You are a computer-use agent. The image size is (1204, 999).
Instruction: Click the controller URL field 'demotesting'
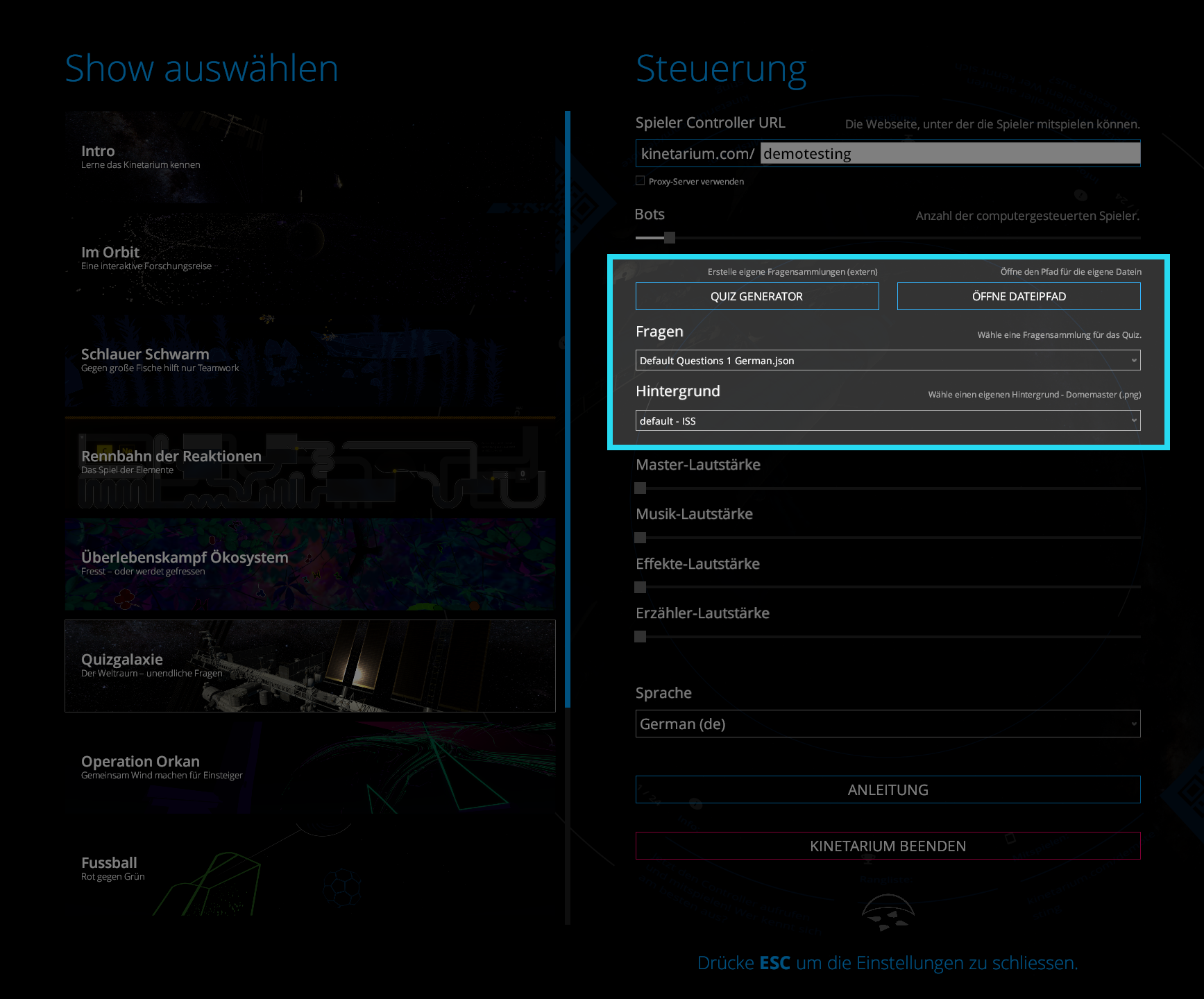(x=949, y=153)
